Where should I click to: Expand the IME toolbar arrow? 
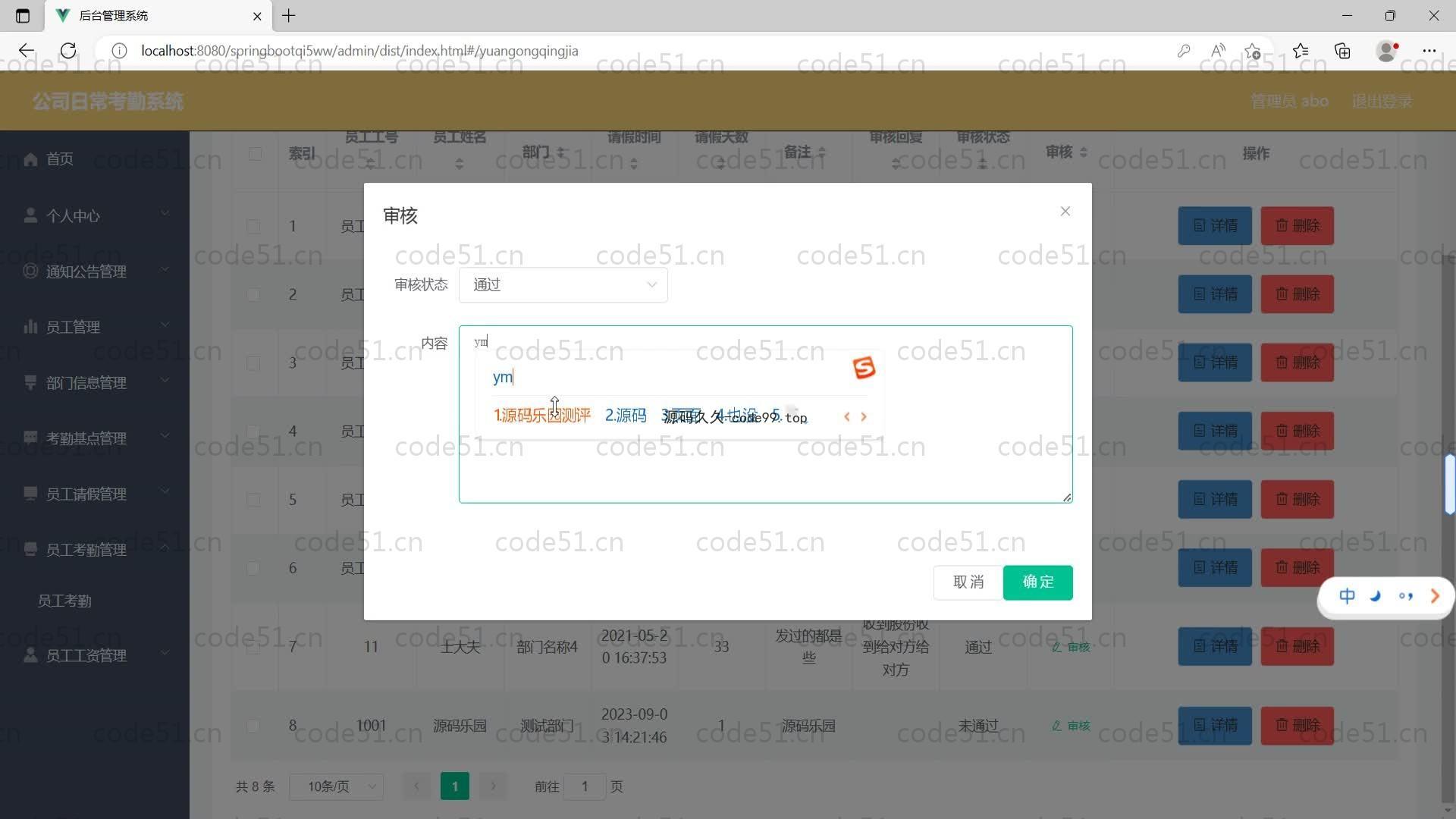tap(1435, 597)
